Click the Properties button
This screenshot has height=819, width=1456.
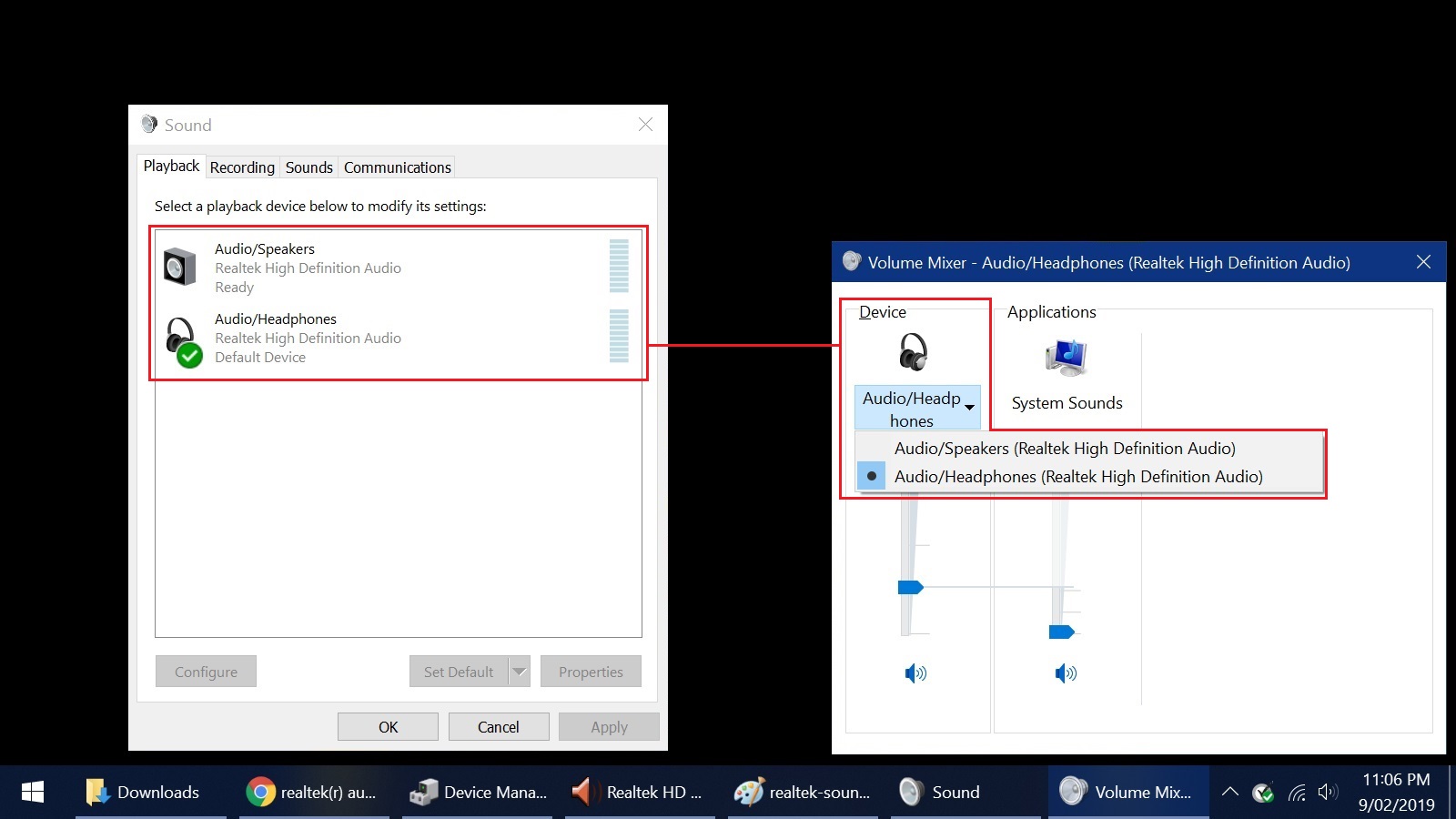(591, 672)
